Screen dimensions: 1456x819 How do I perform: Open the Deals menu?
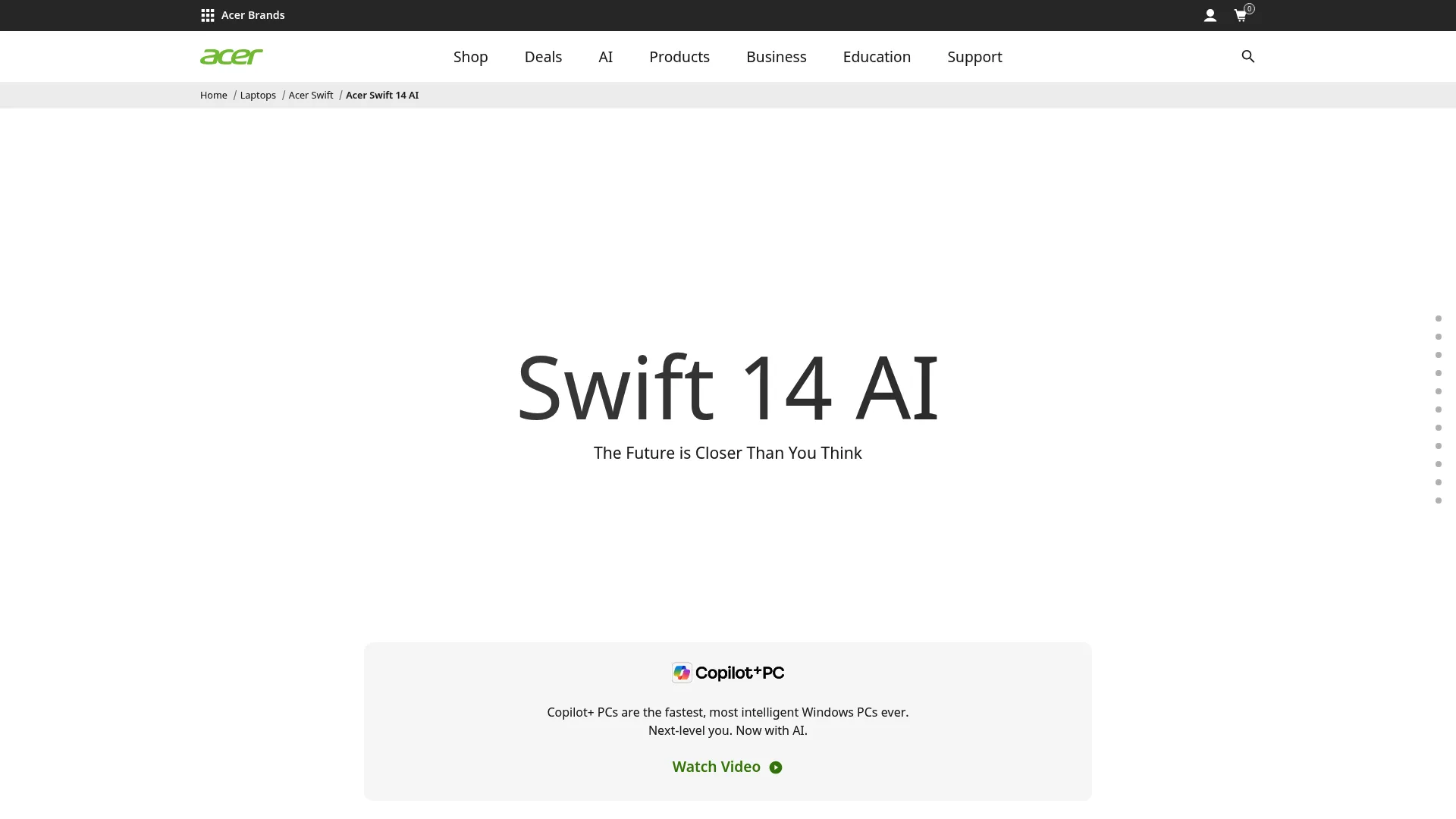543,57
